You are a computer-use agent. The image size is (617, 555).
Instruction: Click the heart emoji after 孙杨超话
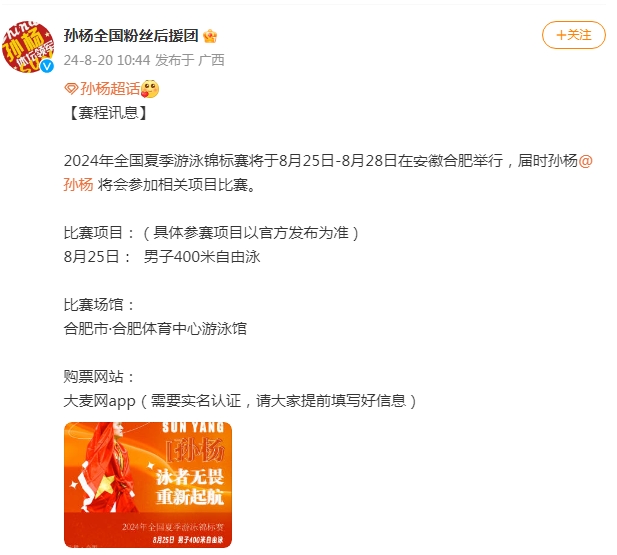[x=150, y=89]
